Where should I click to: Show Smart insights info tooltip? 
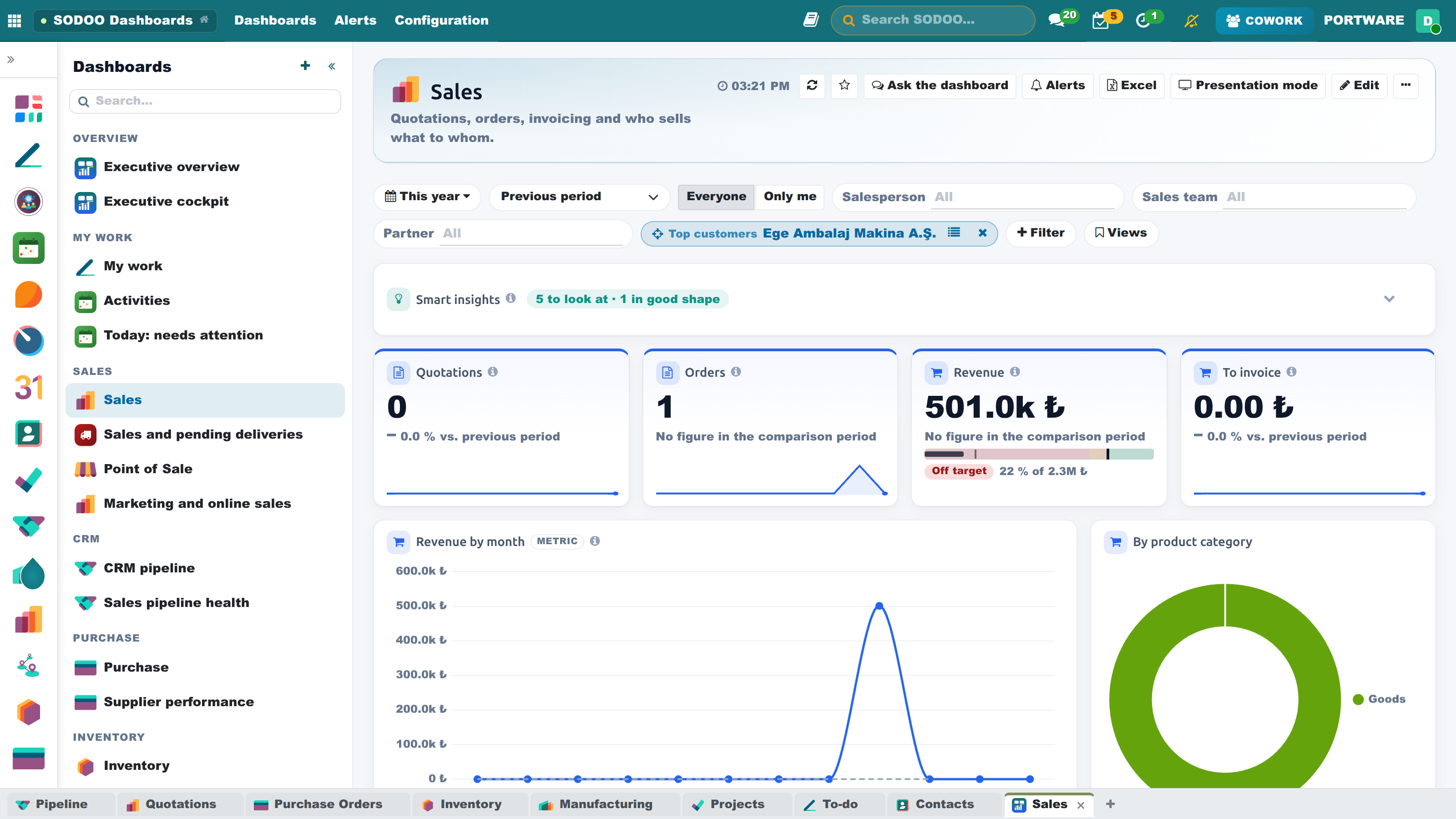click(x=511, y=298)
